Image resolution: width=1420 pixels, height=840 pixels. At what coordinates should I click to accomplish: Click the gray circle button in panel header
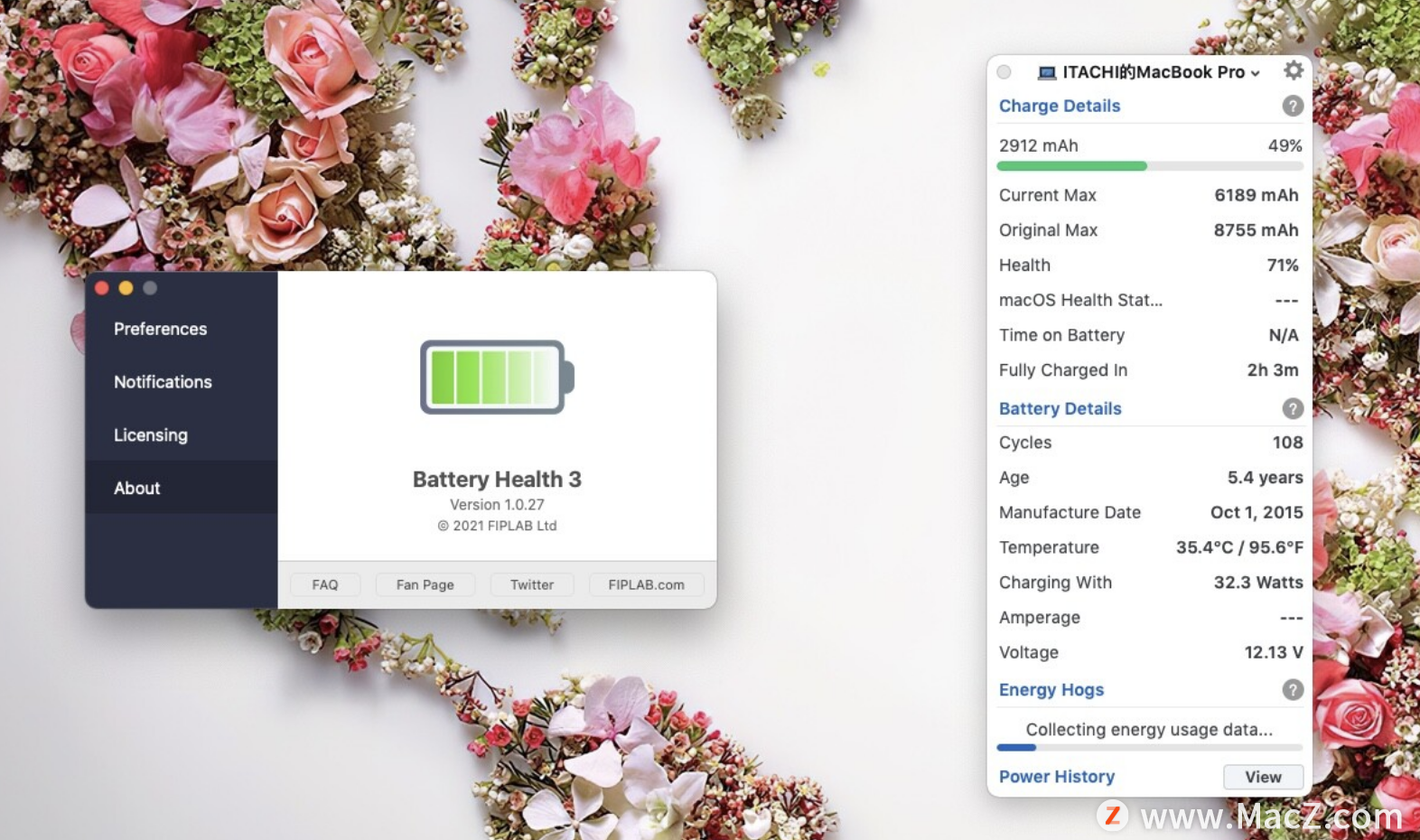click(x=1004, y=72)
